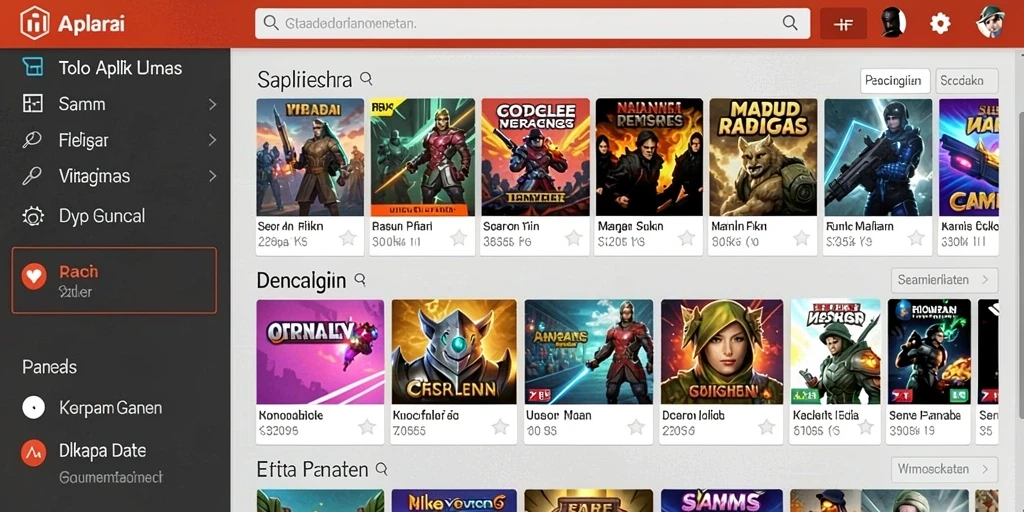Click the Seamieriiaten button
The image size is (1024, 512).
944,280
